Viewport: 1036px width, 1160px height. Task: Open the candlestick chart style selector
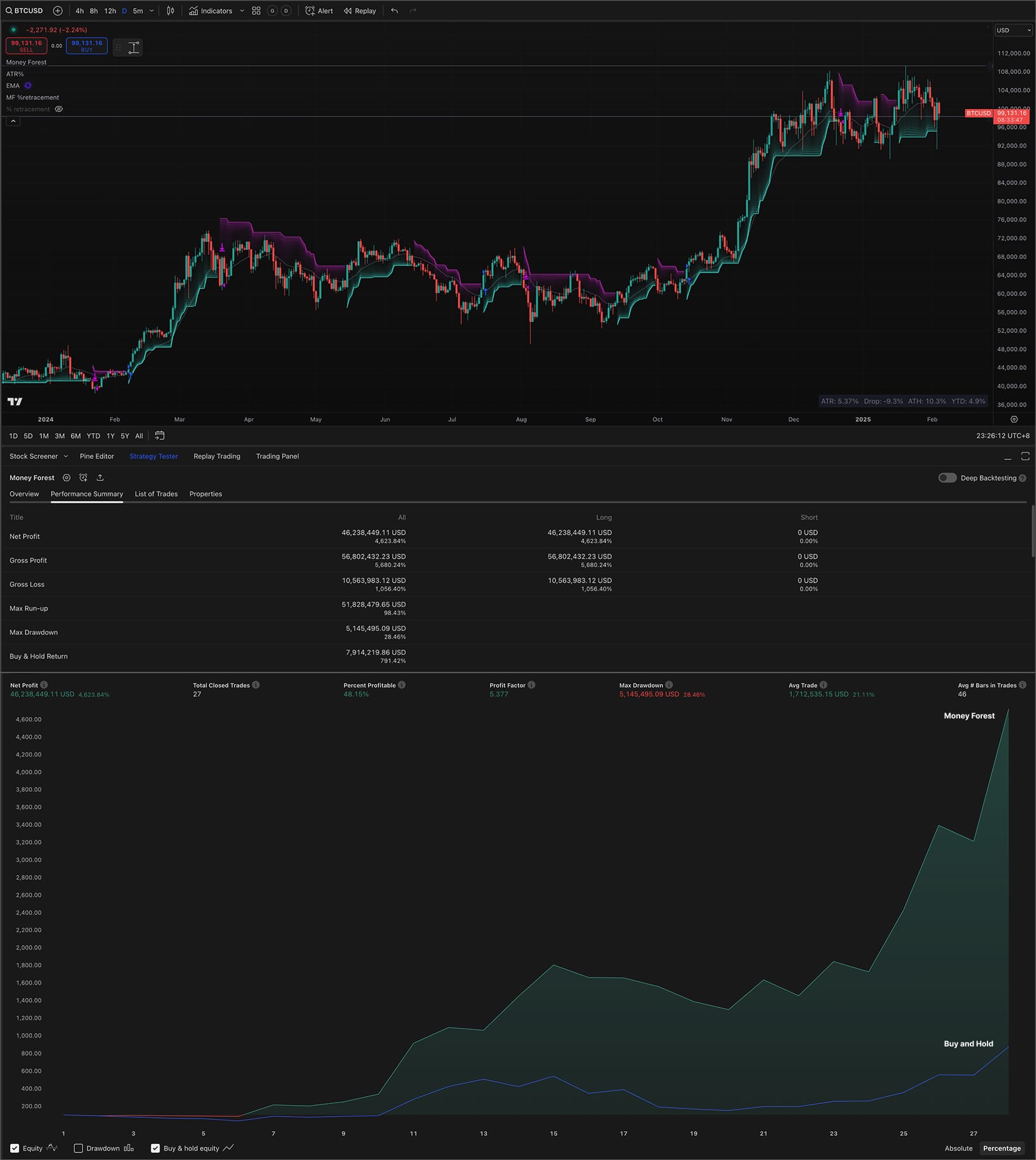coord(170,11)
